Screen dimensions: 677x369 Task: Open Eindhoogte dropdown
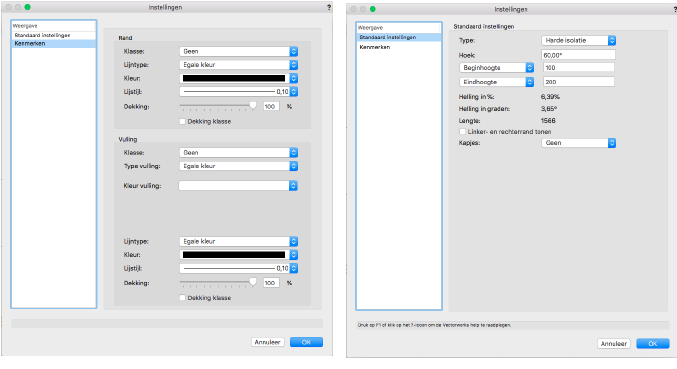(x=497, y=82)
